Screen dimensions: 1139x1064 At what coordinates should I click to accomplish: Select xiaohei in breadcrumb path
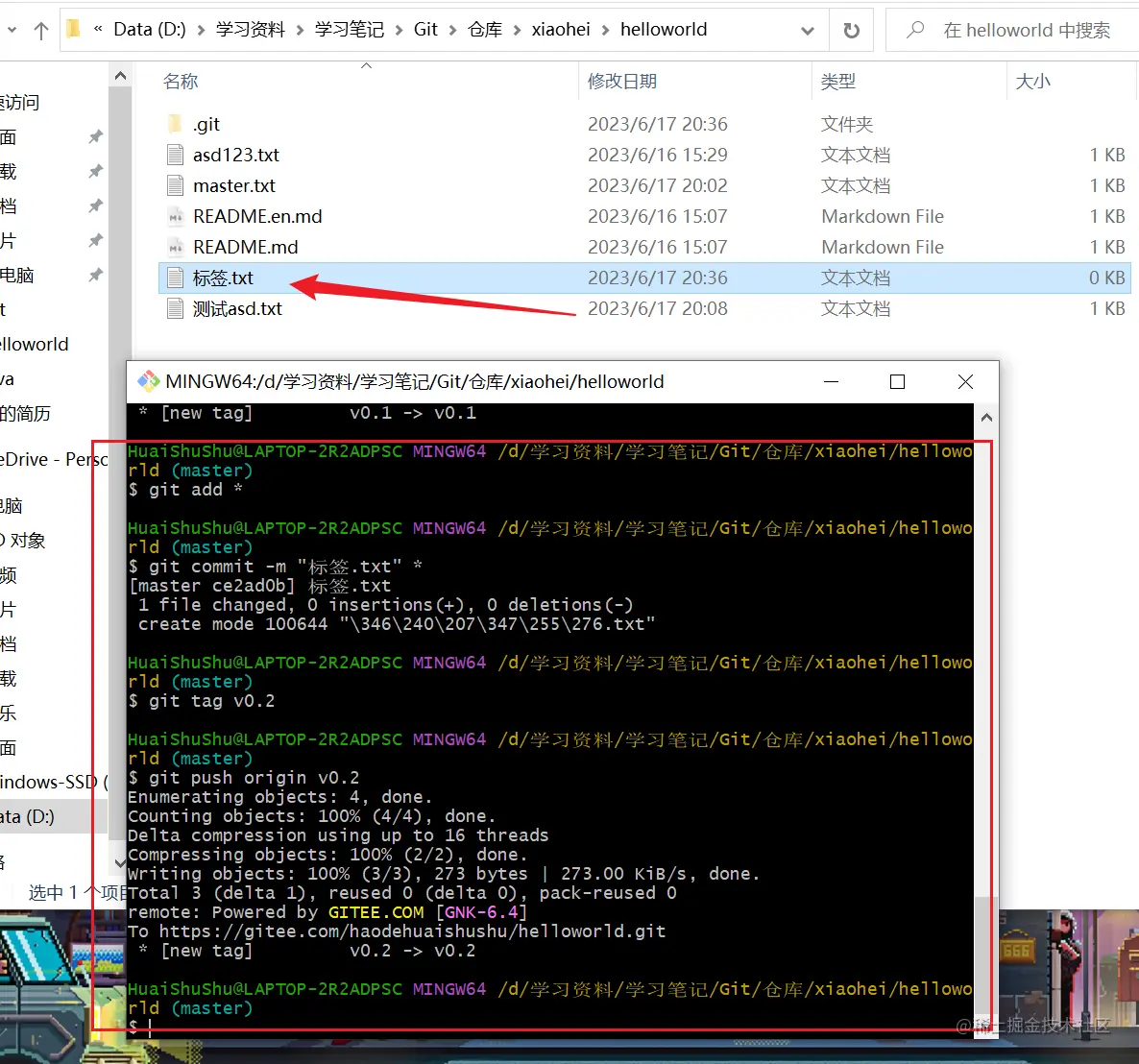[561, 29]
